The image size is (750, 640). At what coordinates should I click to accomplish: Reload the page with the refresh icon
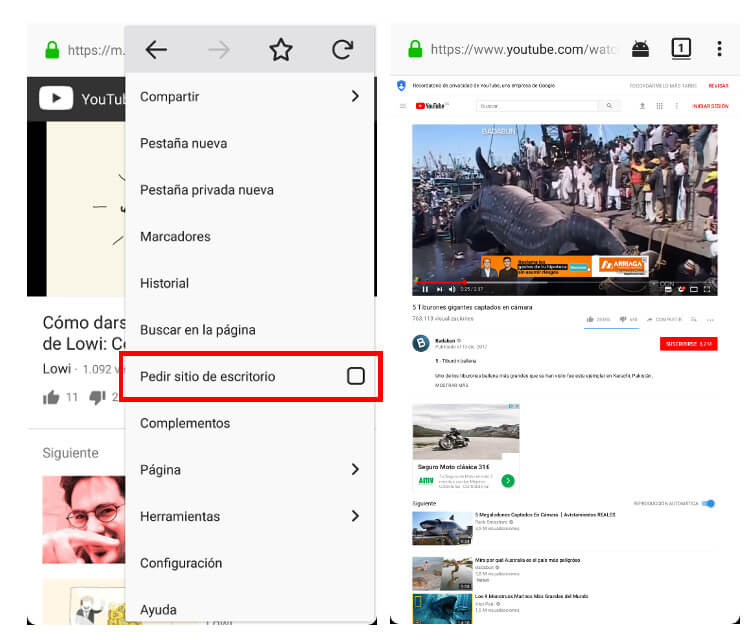pos(342,49)
